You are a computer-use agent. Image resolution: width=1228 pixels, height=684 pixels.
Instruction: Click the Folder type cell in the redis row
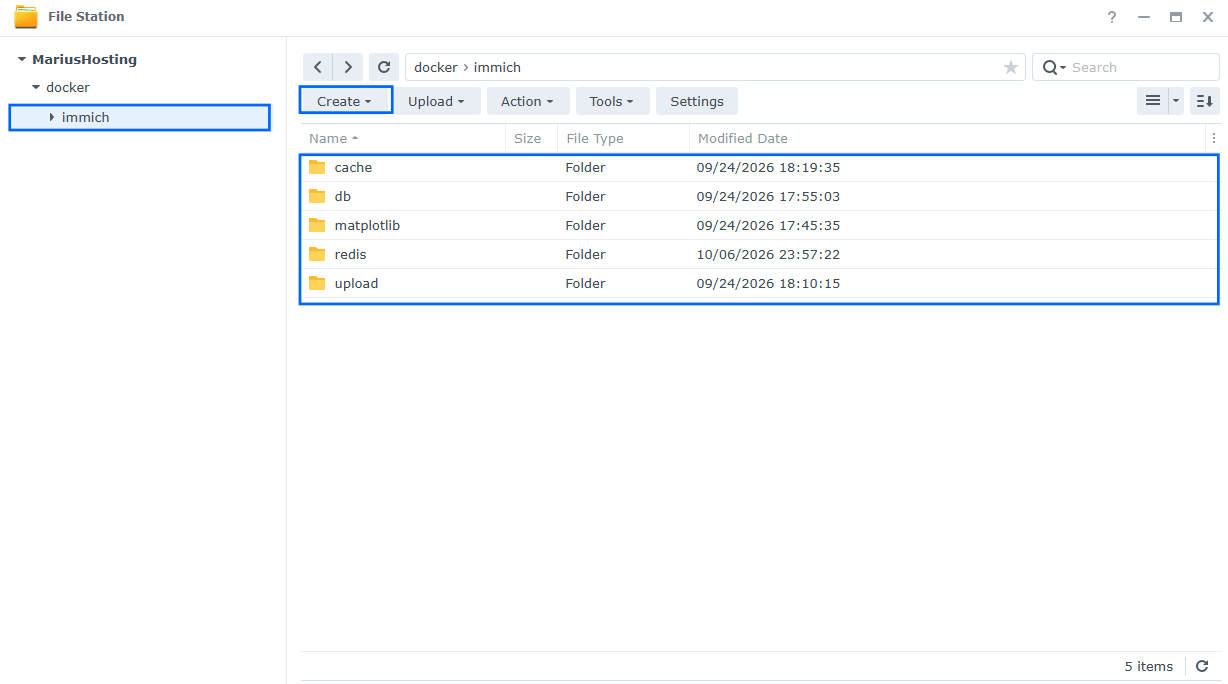(585, 254)
